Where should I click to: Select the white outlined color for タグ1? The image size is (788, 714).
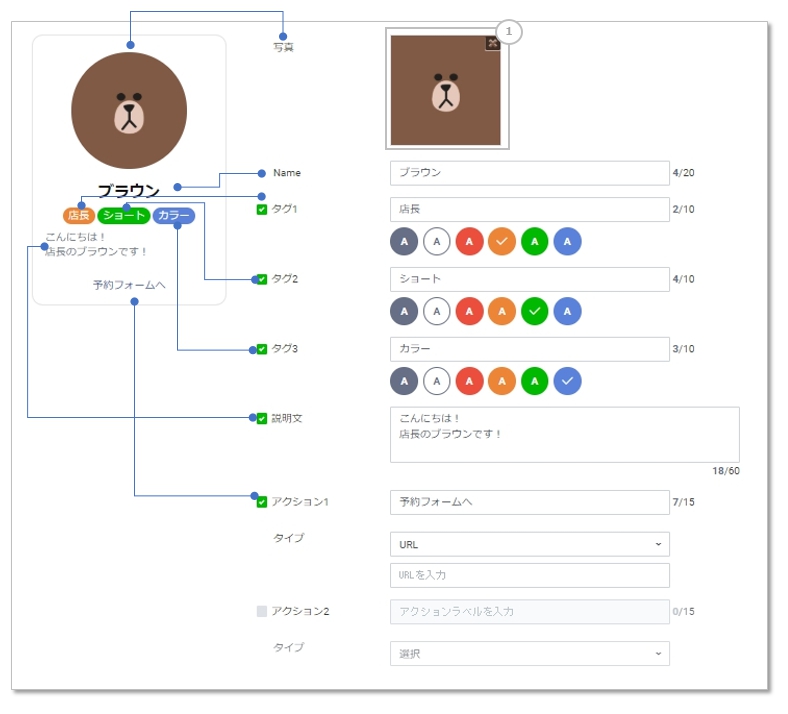[x=436, y=241]
